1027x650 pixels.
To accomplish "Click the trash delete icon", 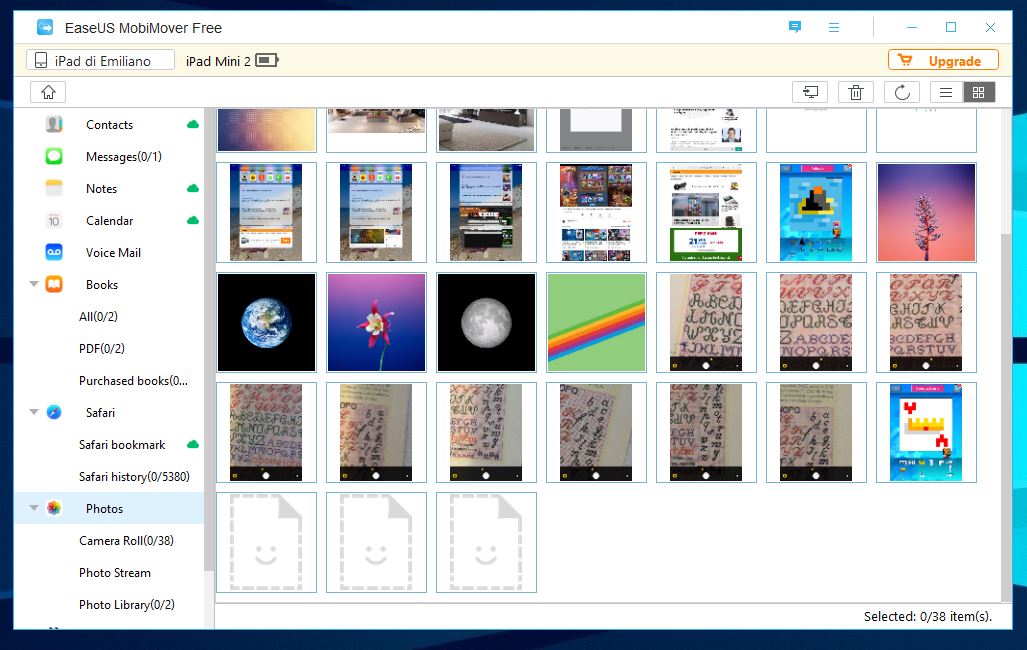I will (x=856, y=92).
